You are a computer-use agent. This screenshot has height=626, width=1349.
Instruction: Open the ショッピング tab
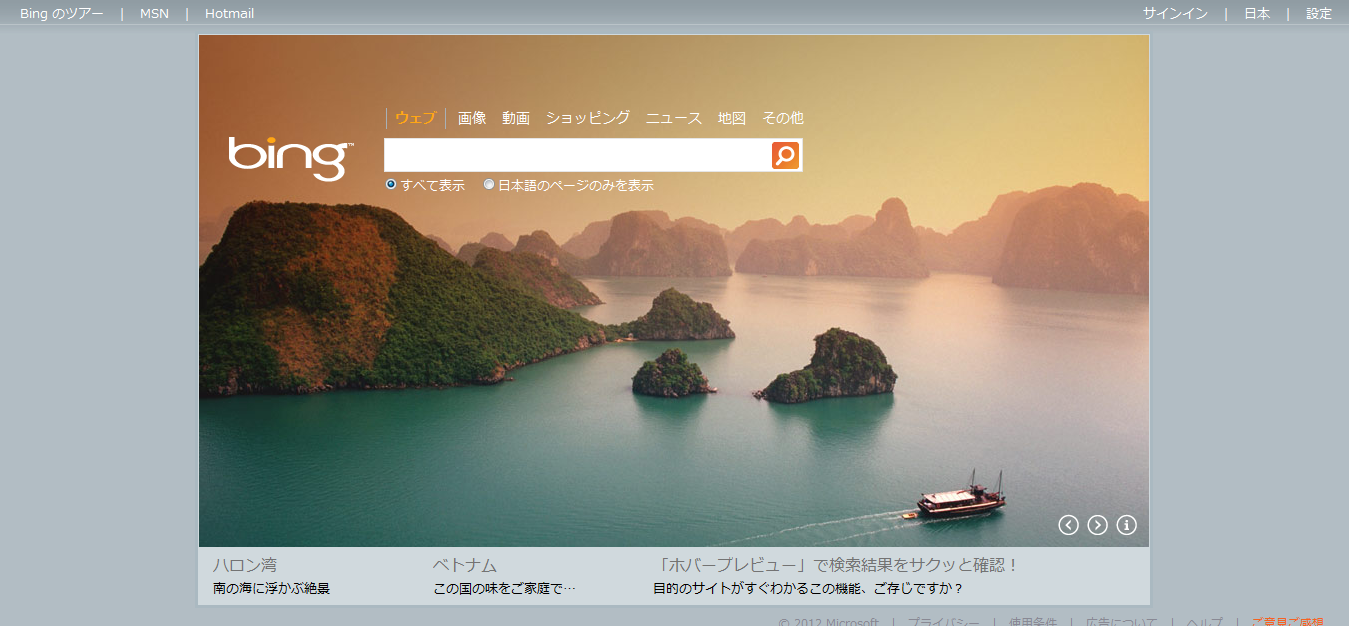pyautogui.click(x=588, y=118)
